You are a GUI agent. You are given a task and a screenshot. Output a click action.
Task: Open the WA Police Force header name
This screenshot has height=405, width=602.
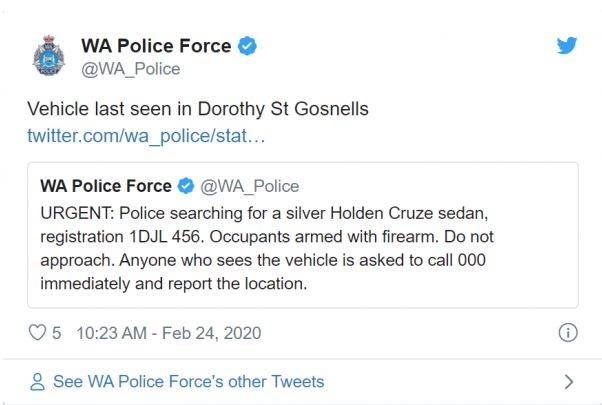point(156,46)
